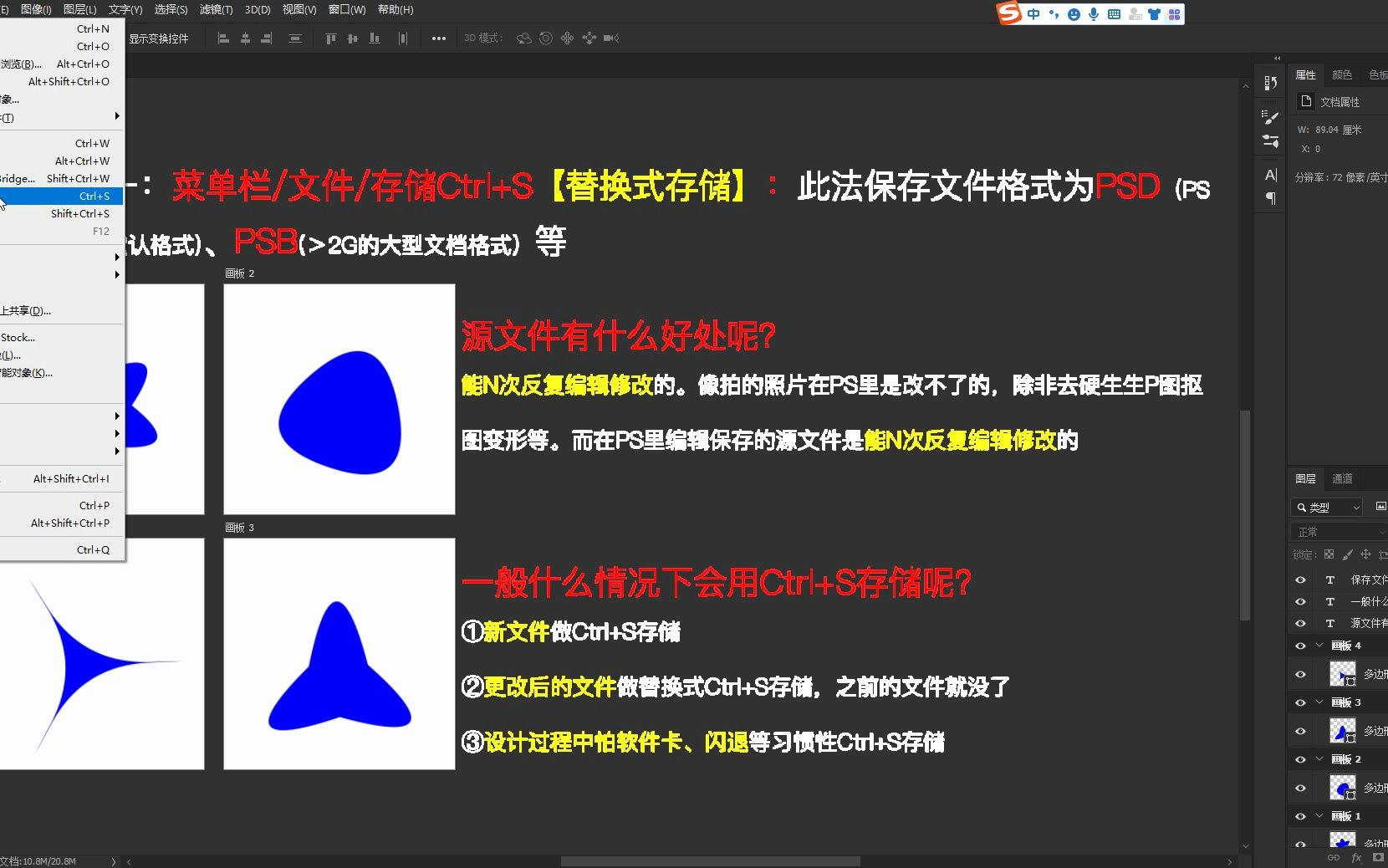Click the distribute vertically icon
The height and width of the screenshot is (868, 1388).
pos(295,38)
